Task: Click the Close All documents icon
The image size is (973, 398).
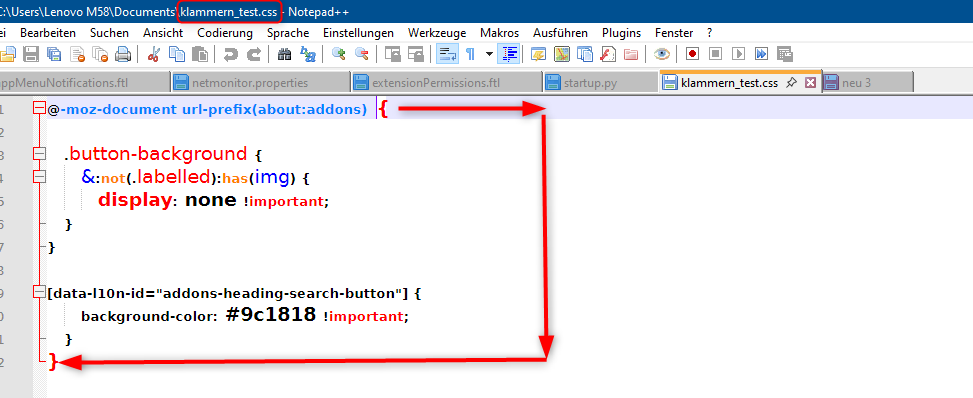Action: 101,55
